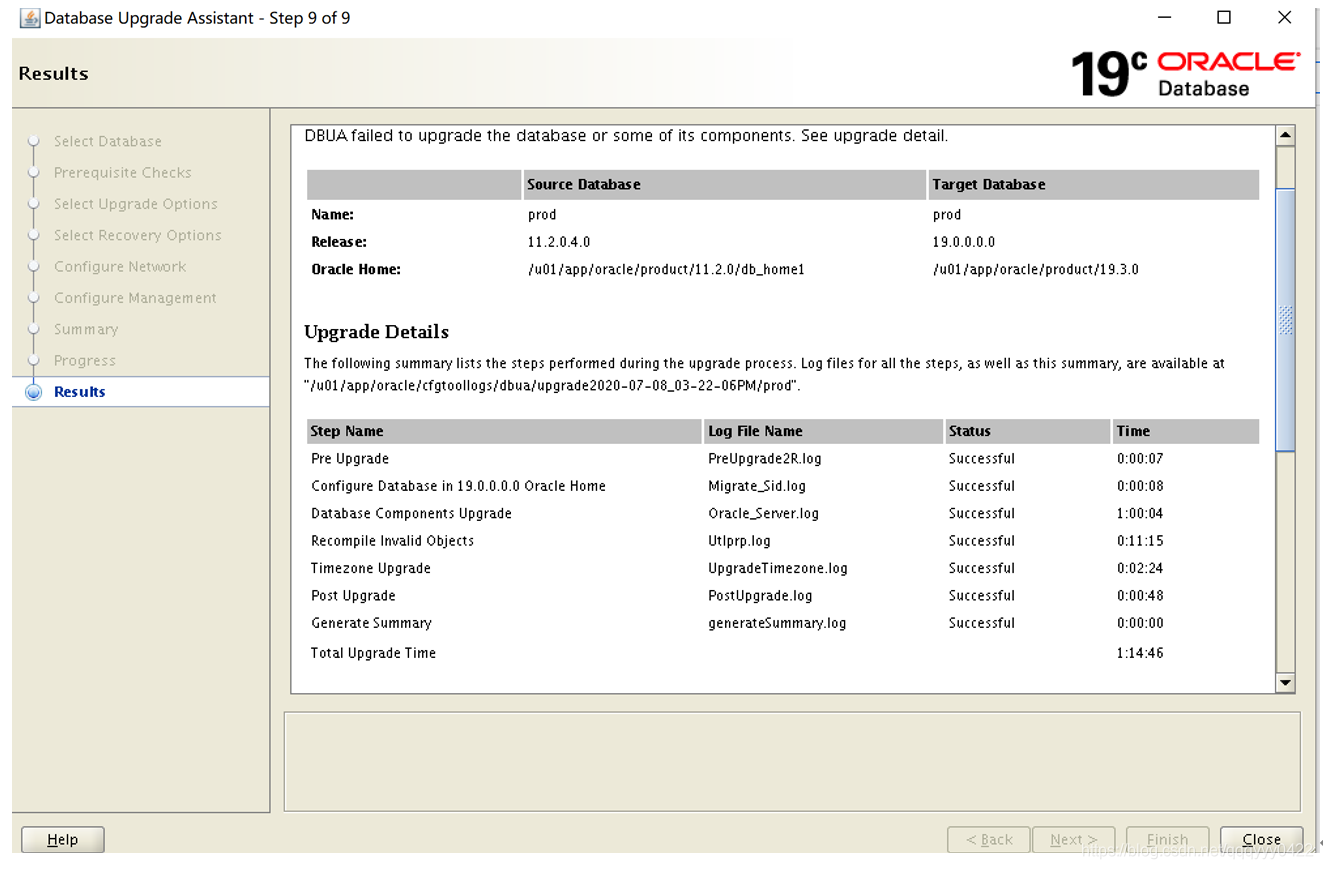Click Database Components Upgrade step name
Viewport: 1323px width, 869px height.
[x=411, y=513]
